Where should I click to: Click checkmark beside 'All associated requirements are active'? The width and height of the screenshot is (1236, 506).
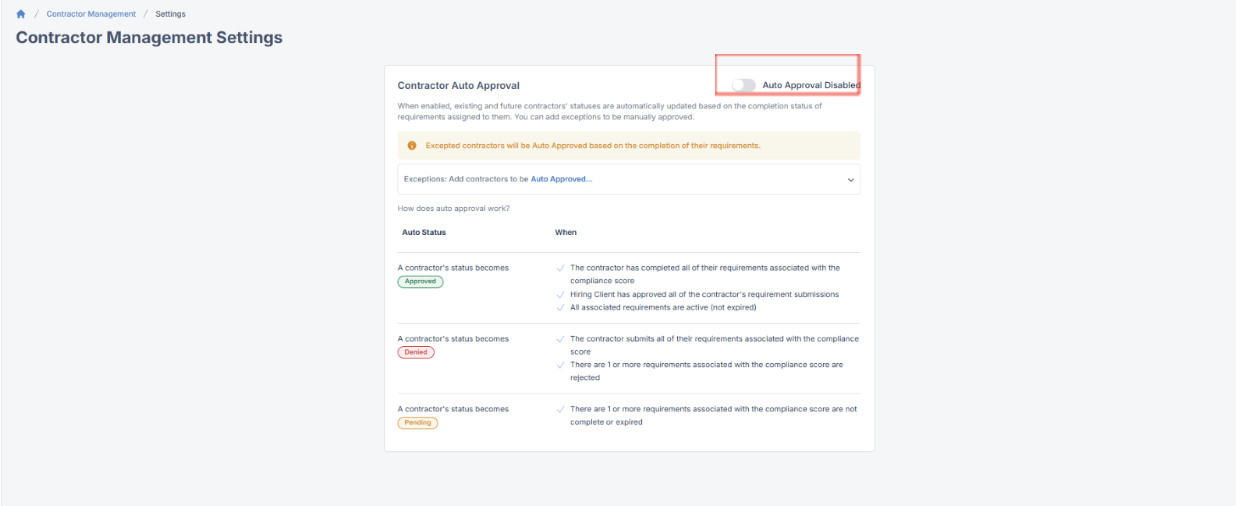click(561, 307)
